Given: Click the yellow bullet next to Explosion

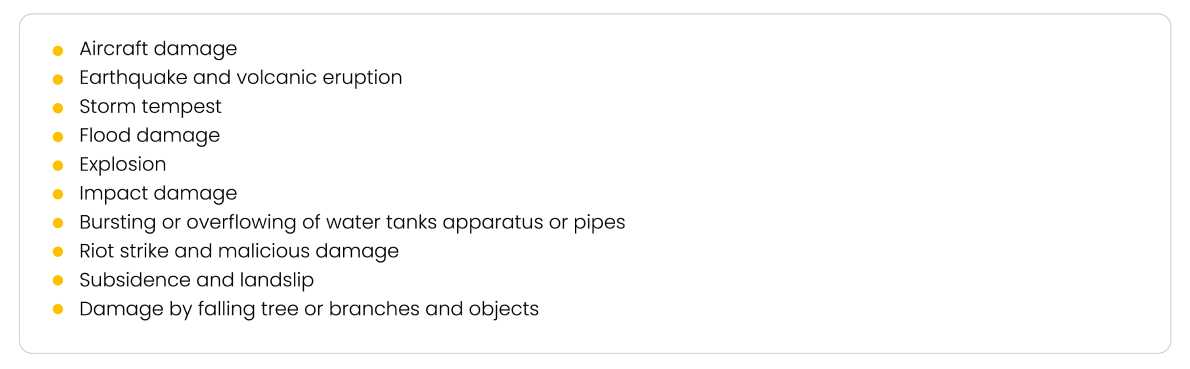Looking at the screenshot, I should click(x=58, y=166).
